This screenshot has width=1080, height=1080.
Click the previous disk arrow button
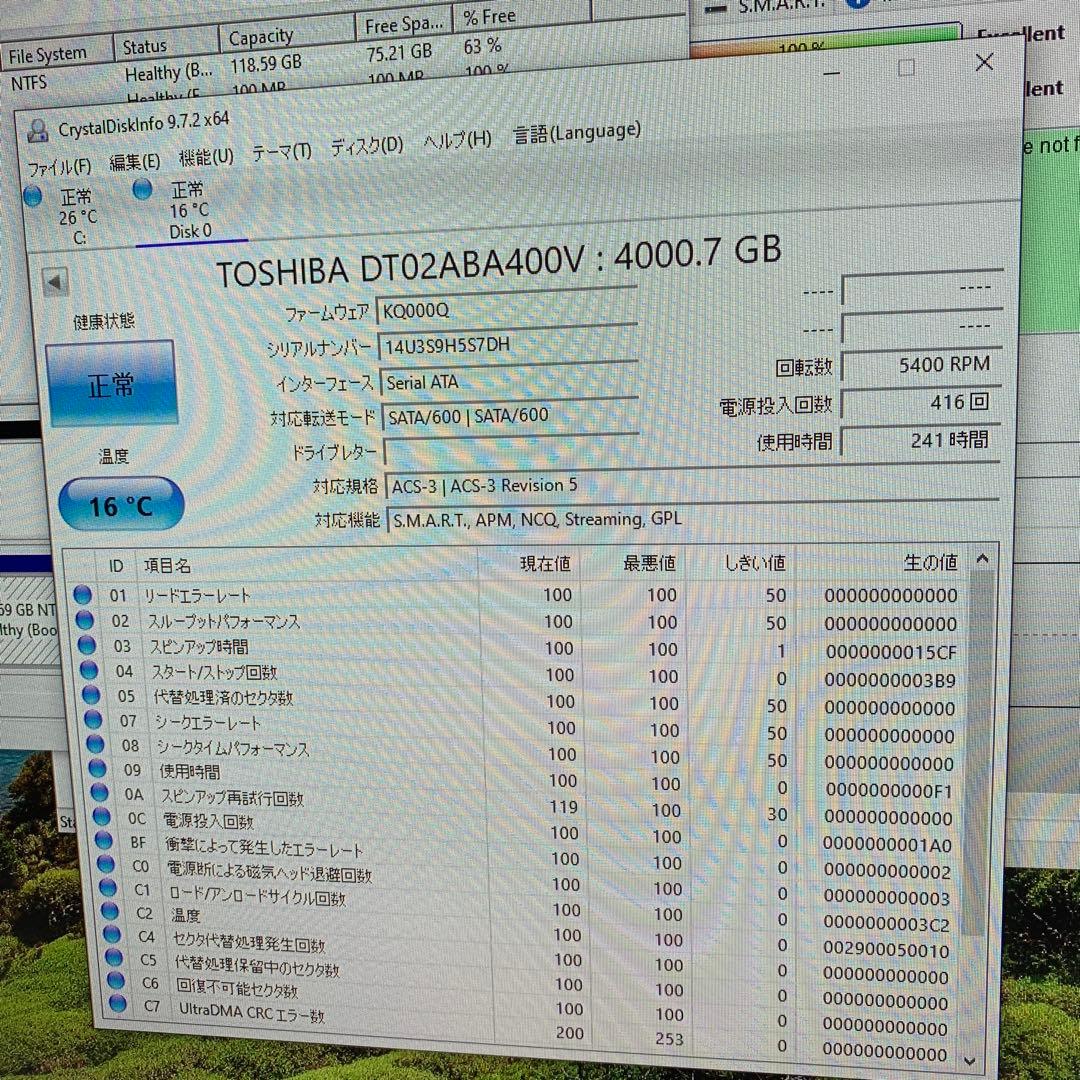coord(54,282)
